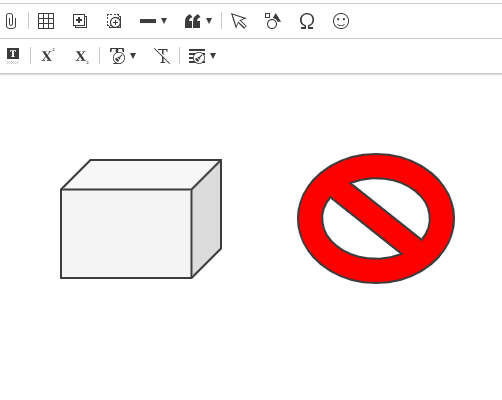The width and height of the screenshot is (502, 400).
Task: Toggle superscript formatting
Action: coord(48,56)
